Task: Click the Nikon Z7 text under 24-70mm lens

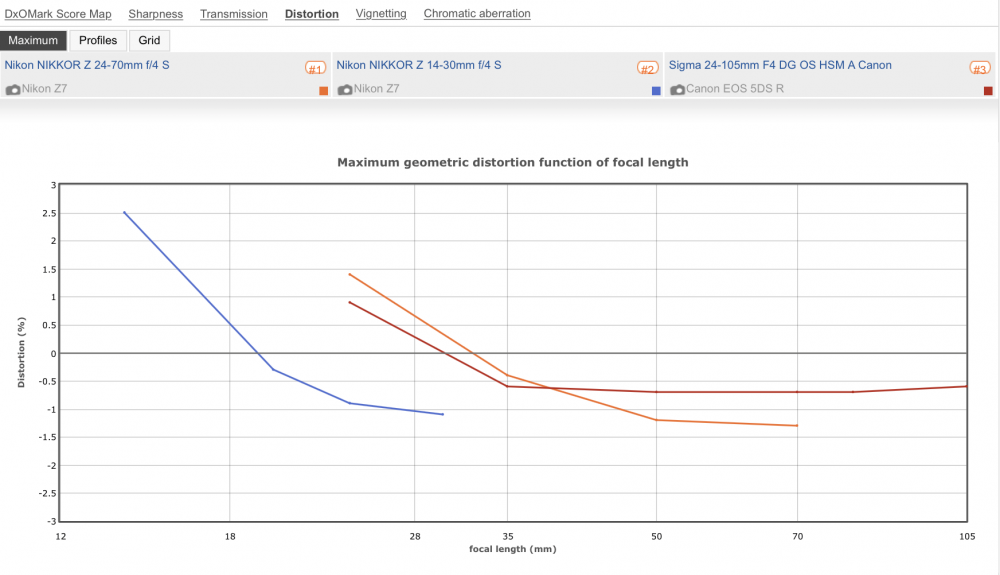Action: 45,89
